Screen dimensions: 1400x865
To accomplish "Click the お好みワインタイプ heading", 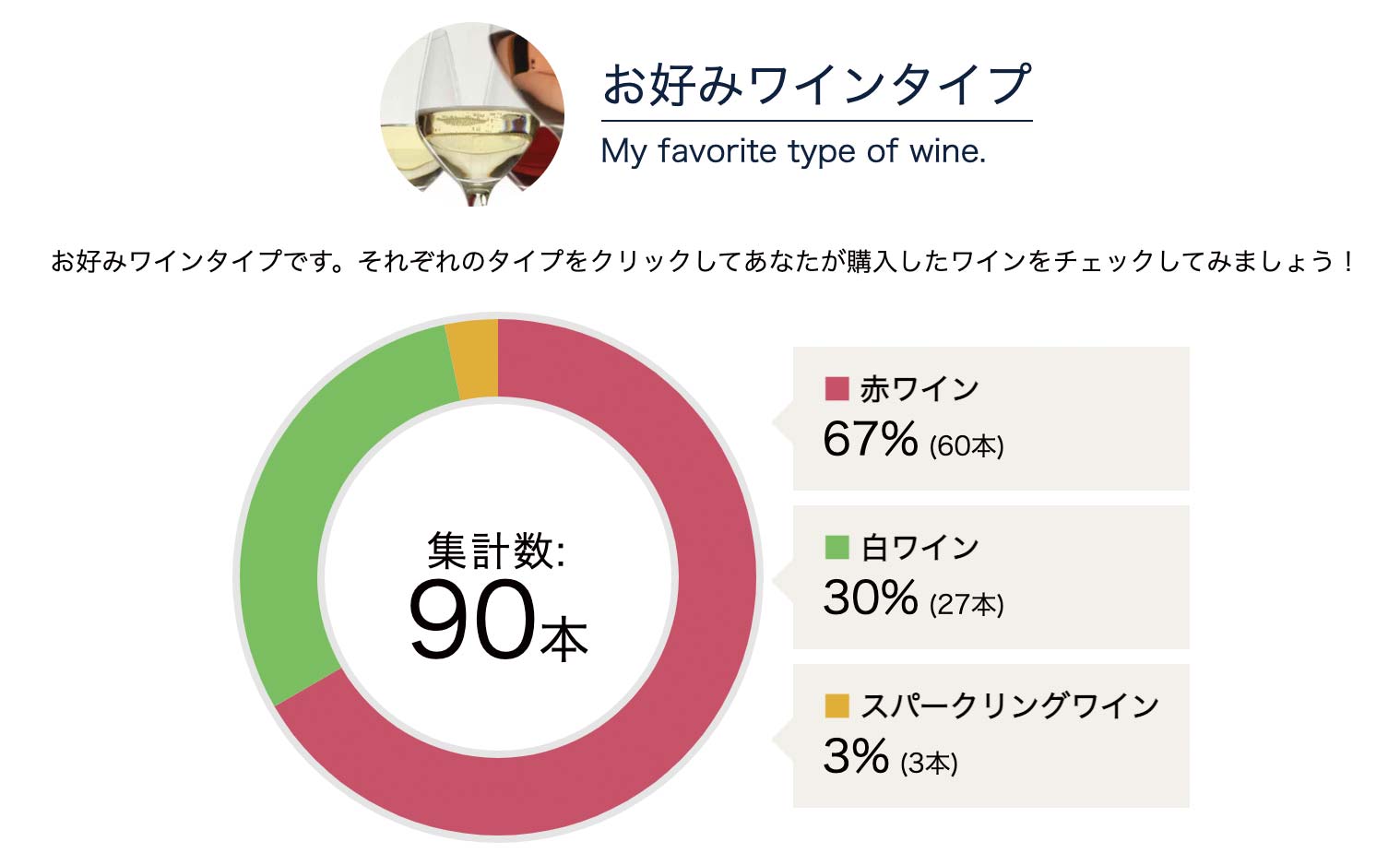I will 816,85.
